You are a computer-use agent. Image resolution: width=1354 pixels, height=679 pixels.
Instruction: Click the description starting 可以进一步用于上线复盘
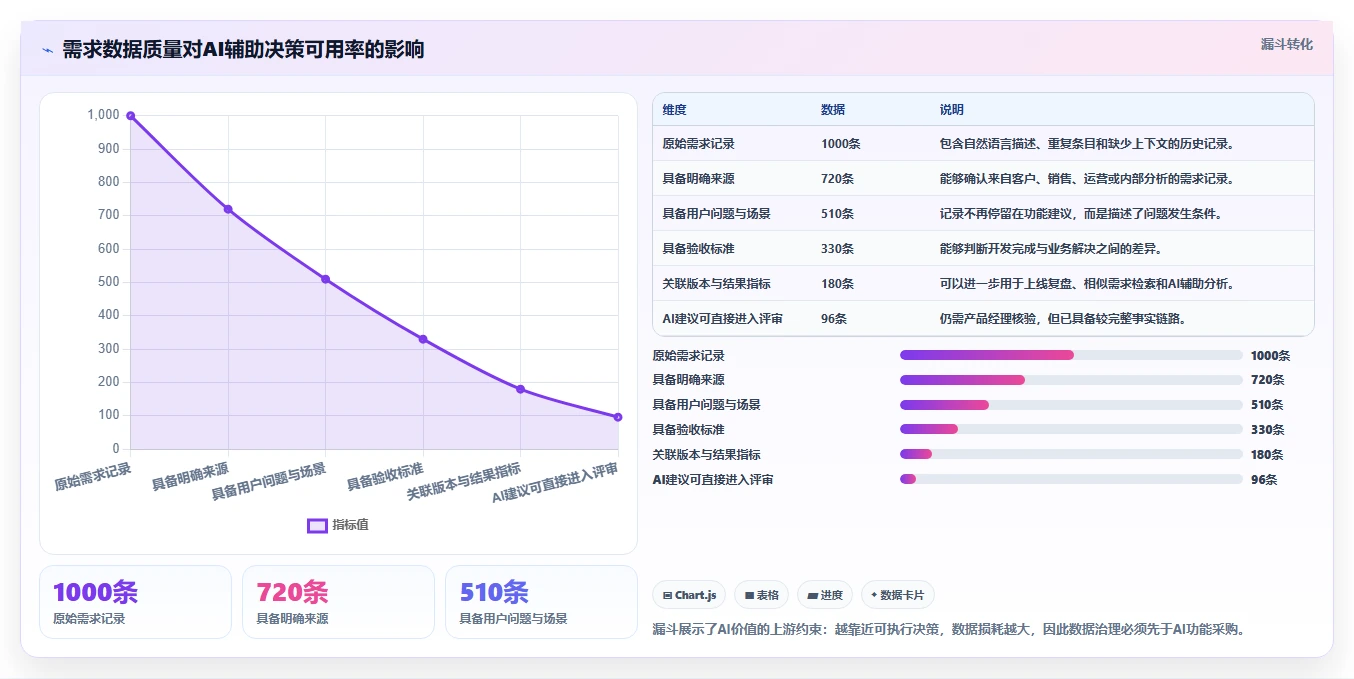tap(1087, 284)
